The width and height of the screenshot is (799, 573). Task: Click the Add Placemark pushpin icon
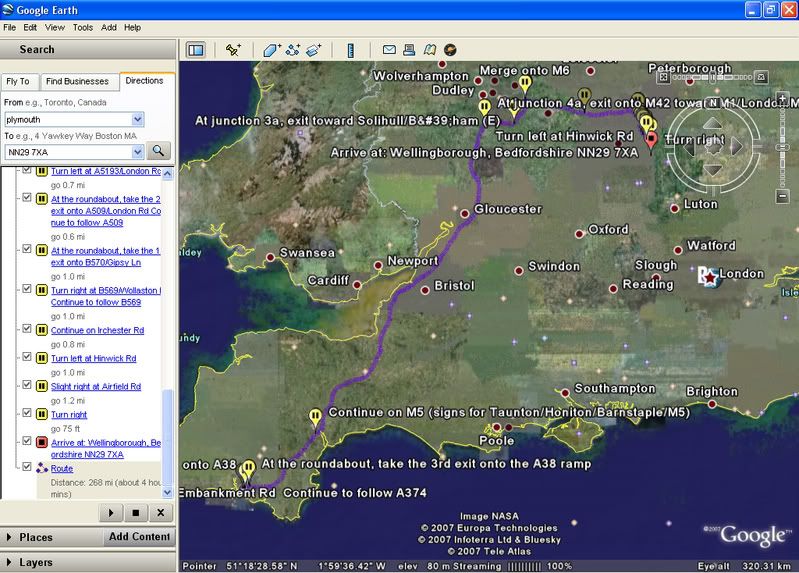(233, 50)
